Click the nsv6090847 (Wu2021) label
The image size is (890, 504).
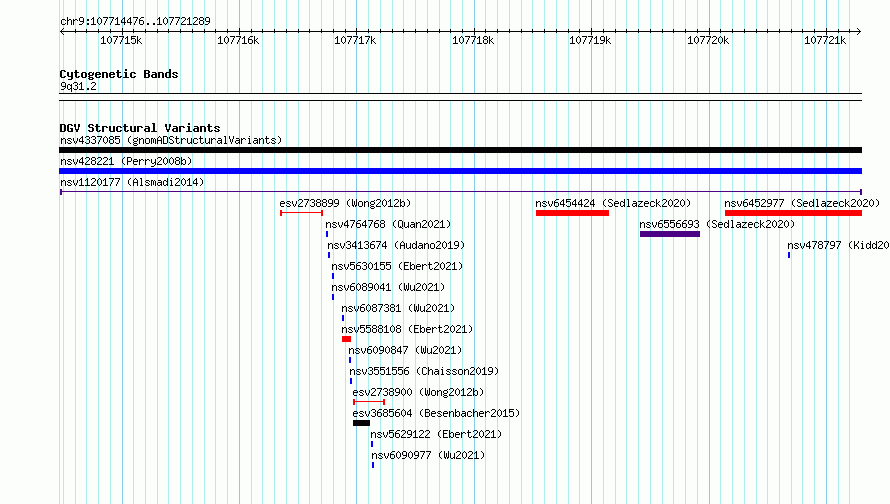[x=405, y=350]
